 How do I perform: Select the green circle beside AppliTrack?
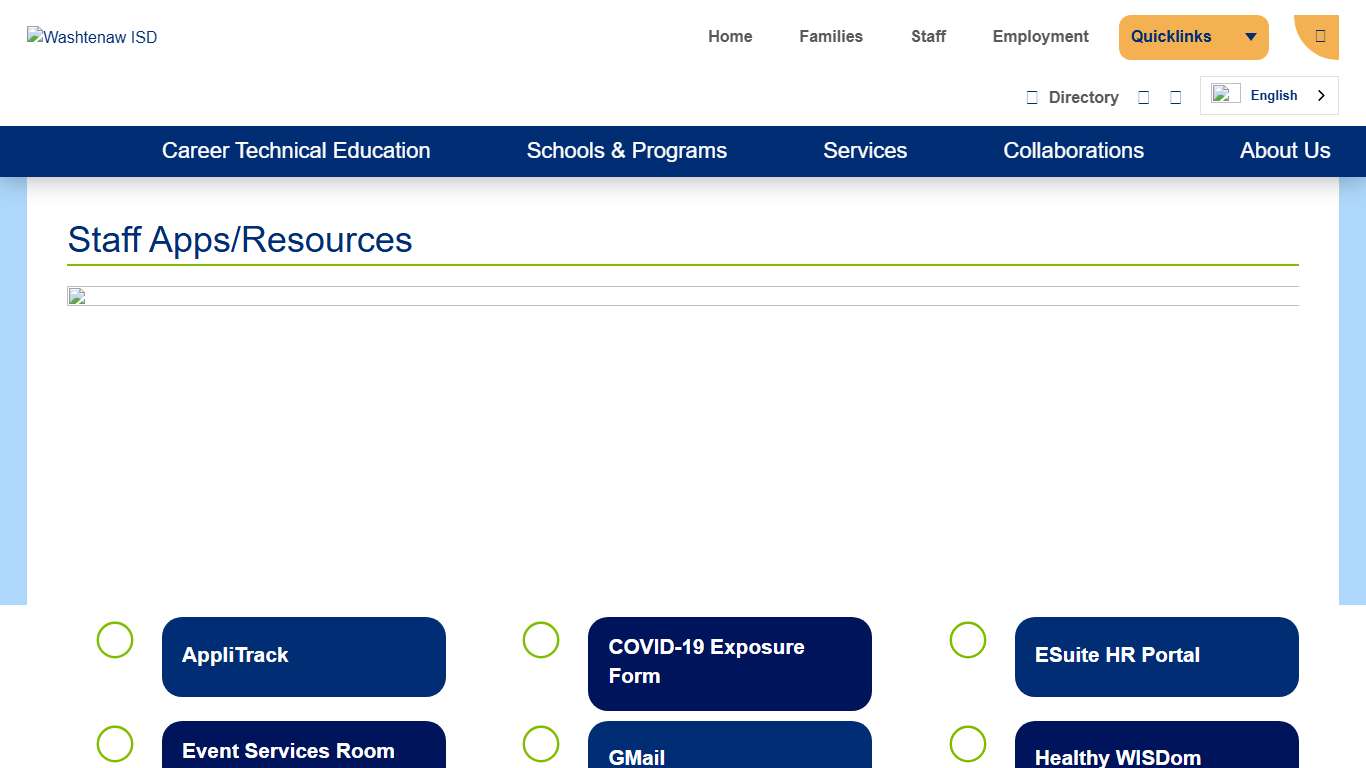[x=115, y=640]
